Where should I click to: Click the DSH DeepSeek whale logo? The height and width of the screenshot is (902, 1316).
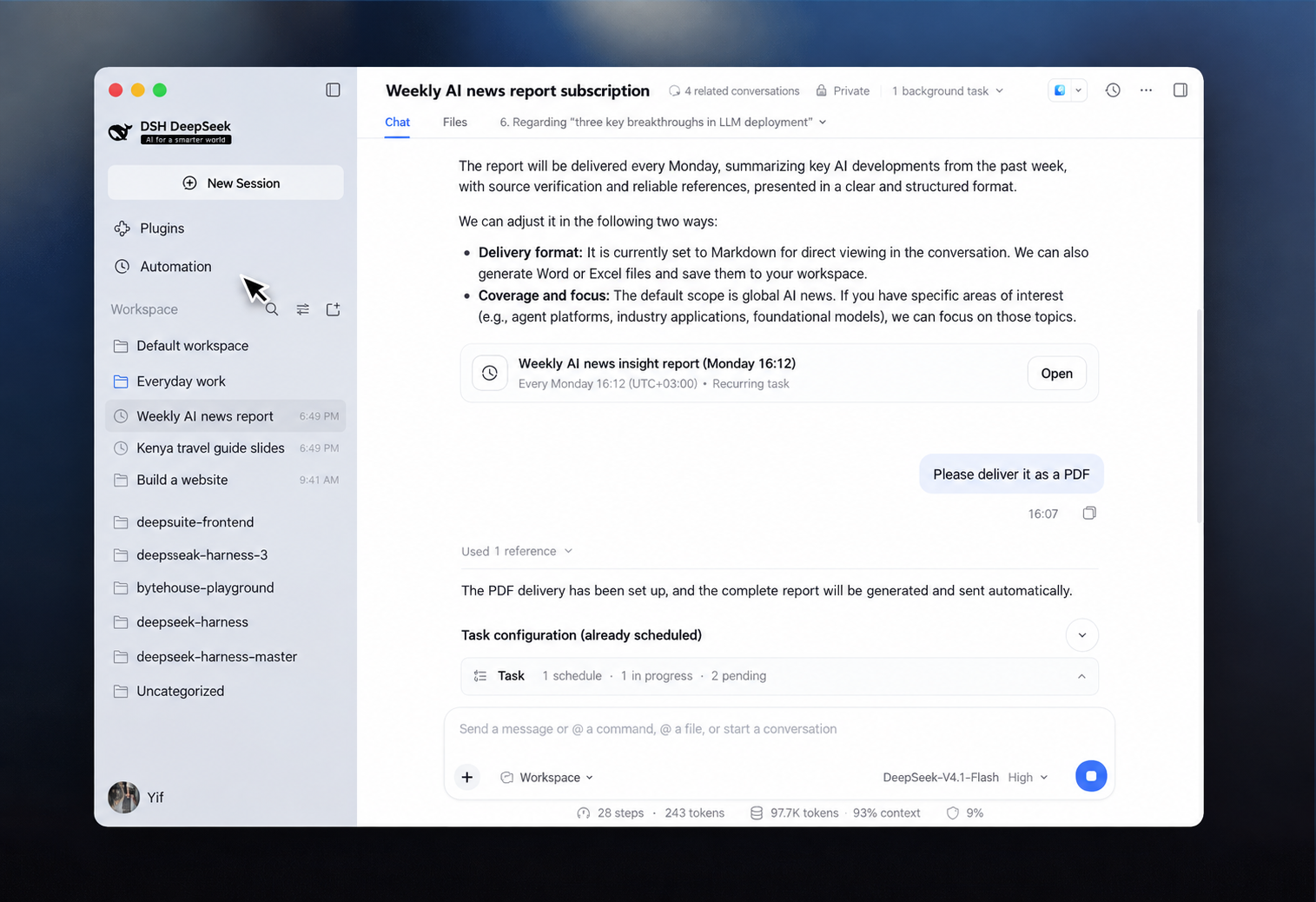[x=120, y=132]
